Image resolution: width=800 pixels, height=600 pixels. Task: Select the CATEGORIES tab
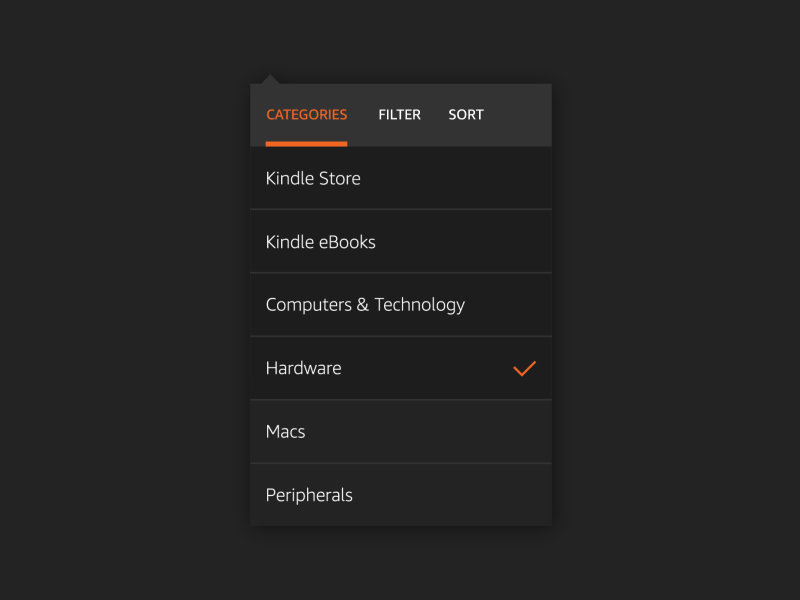click(306, 114)
